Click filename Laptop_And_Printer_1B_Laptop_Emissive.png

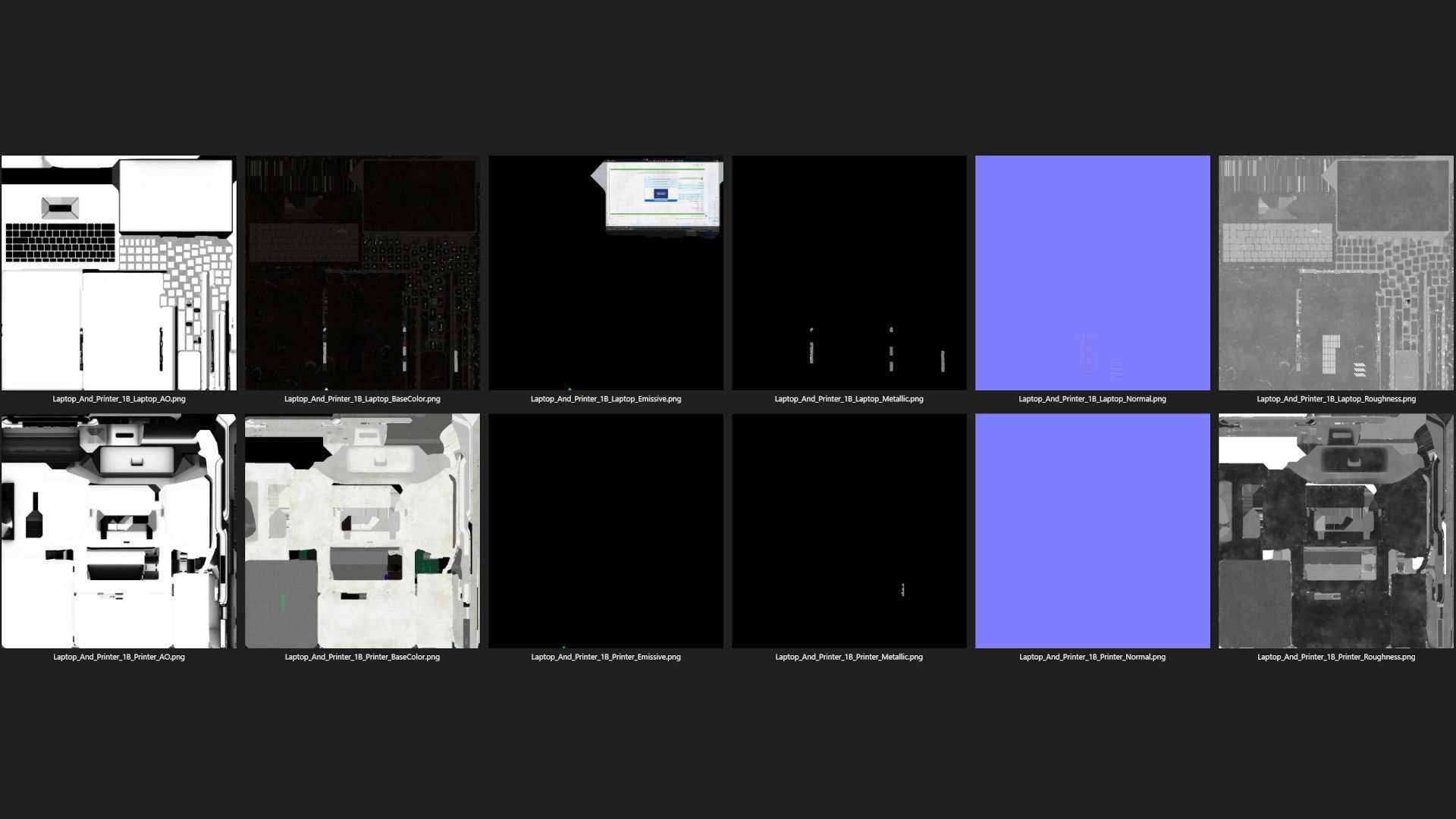[x=606, y=399]
